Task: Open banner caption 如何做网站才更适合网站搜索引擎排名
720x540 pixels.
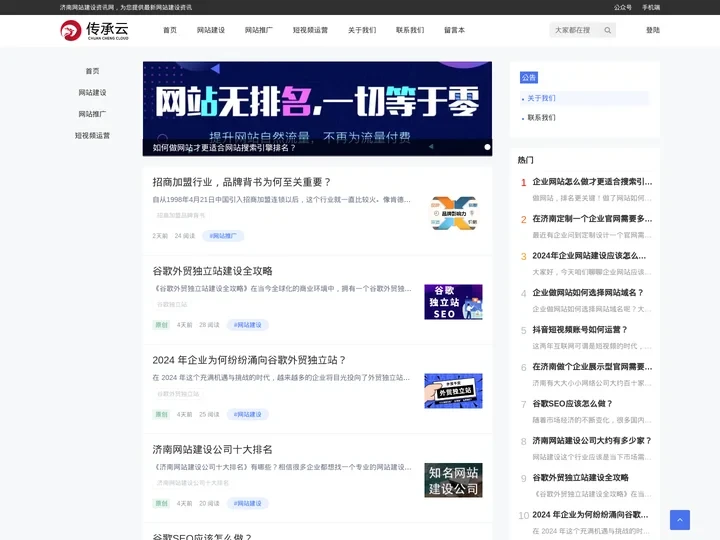Action: coord(224,148)
